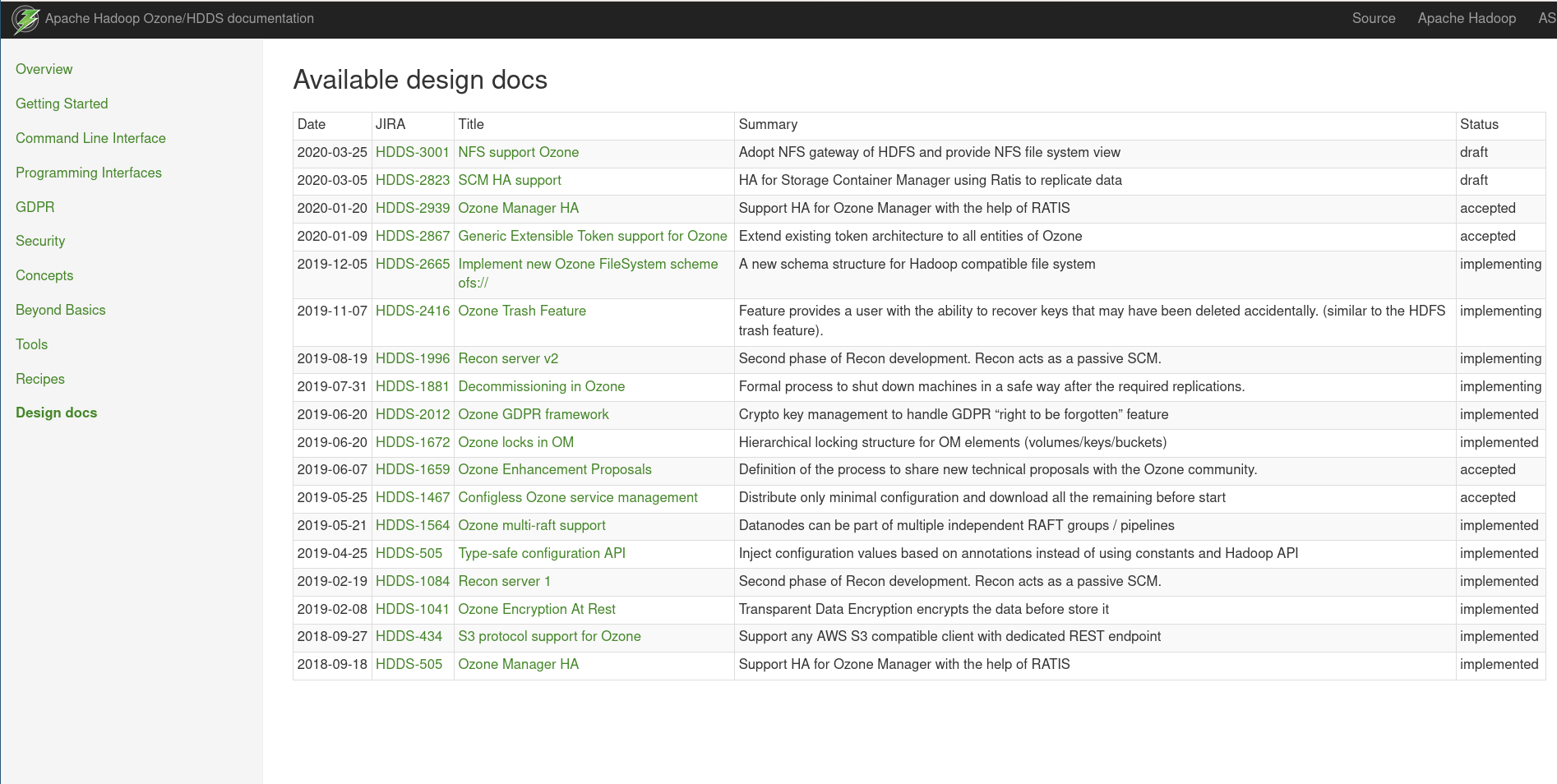Open Ozone Manager HA doc dated 2020-01-20

519,208
